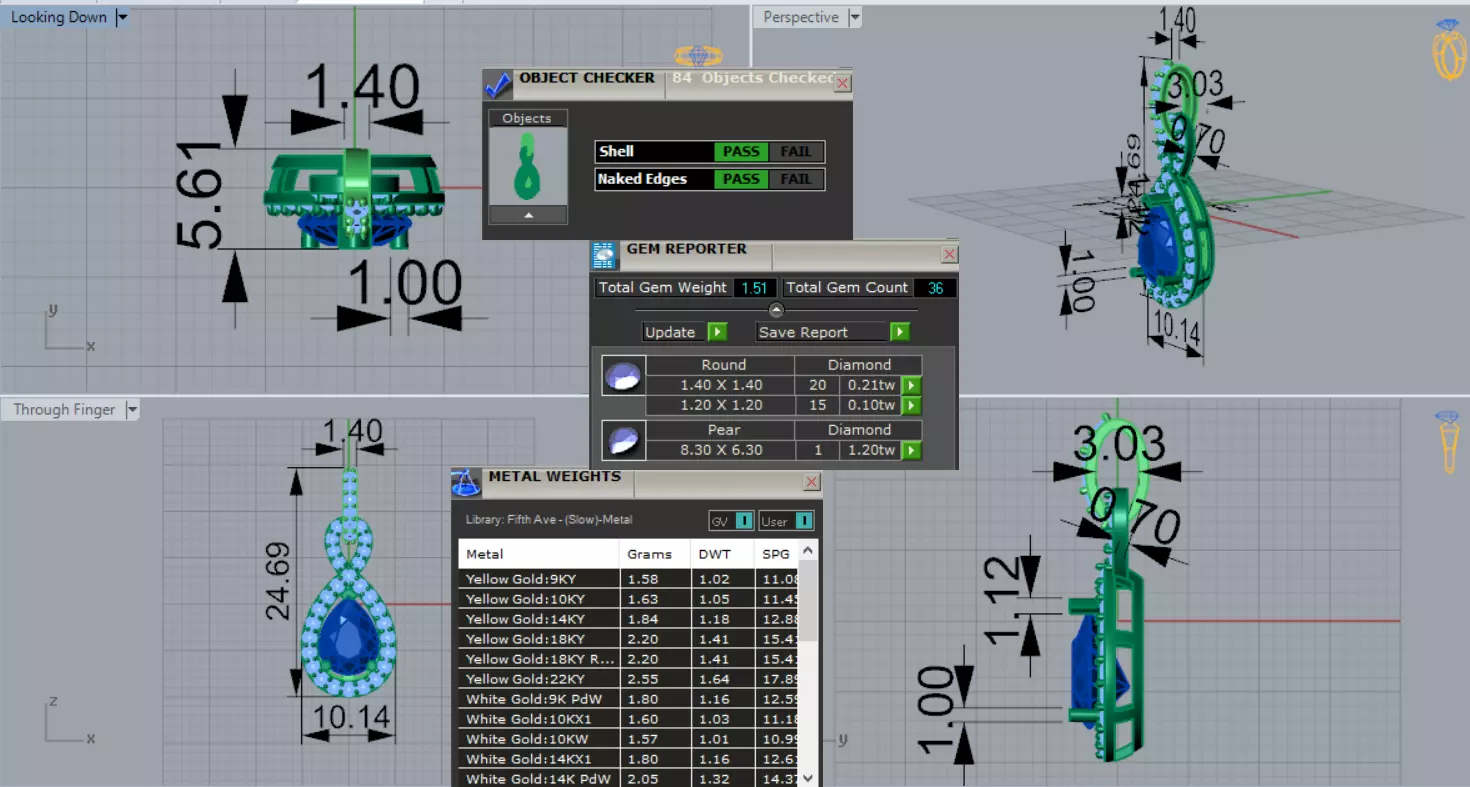Image resolution: width=1470 pixels, height=787 pixels.
Task: Open the Perspective viewport dropdown arrow
Action: tap(854, 17)
